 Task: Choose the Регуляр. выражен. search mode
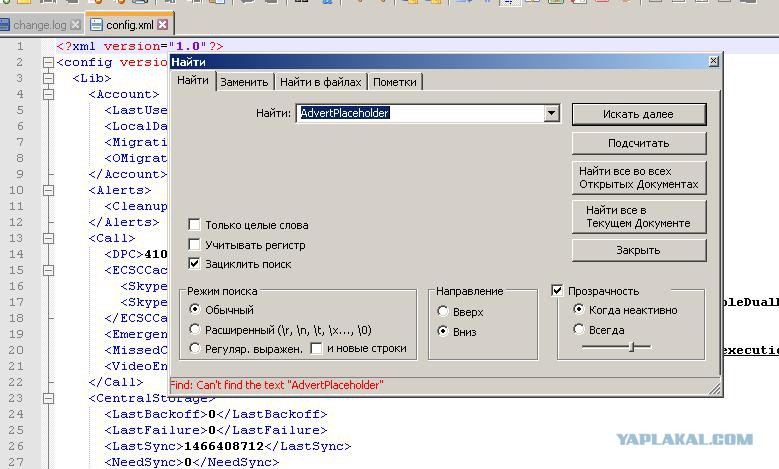tap(195, 348)
